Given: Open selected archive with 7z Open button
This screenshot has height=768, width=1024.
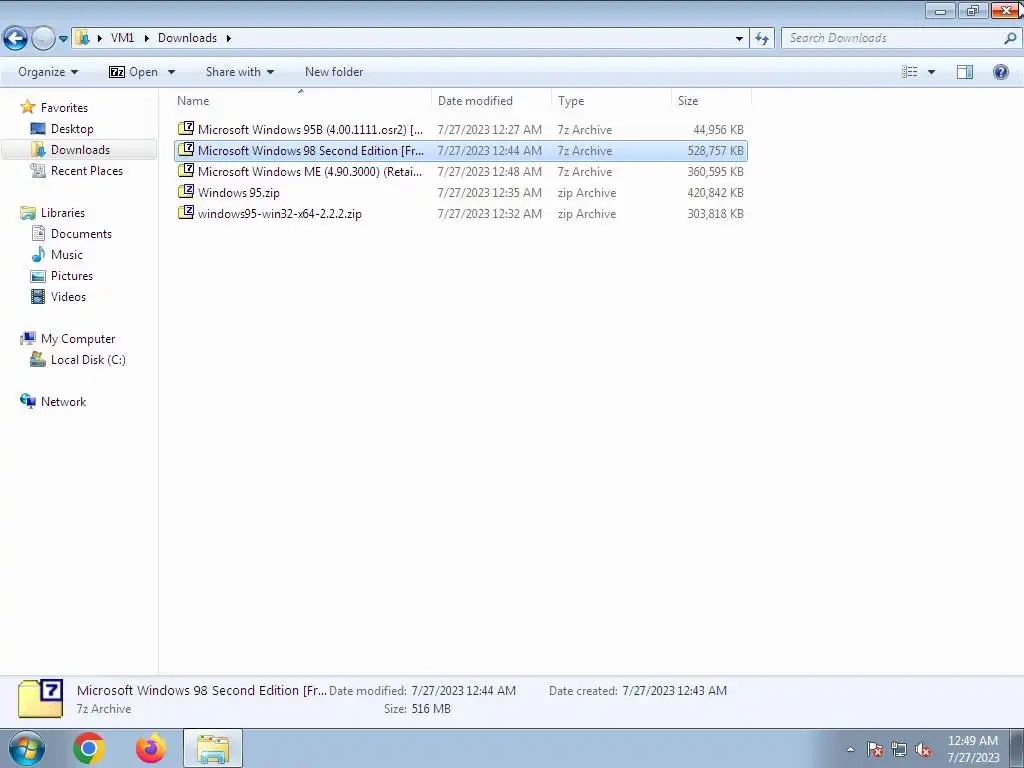Looking at the screenshot, I should click(x=134, y=72).
